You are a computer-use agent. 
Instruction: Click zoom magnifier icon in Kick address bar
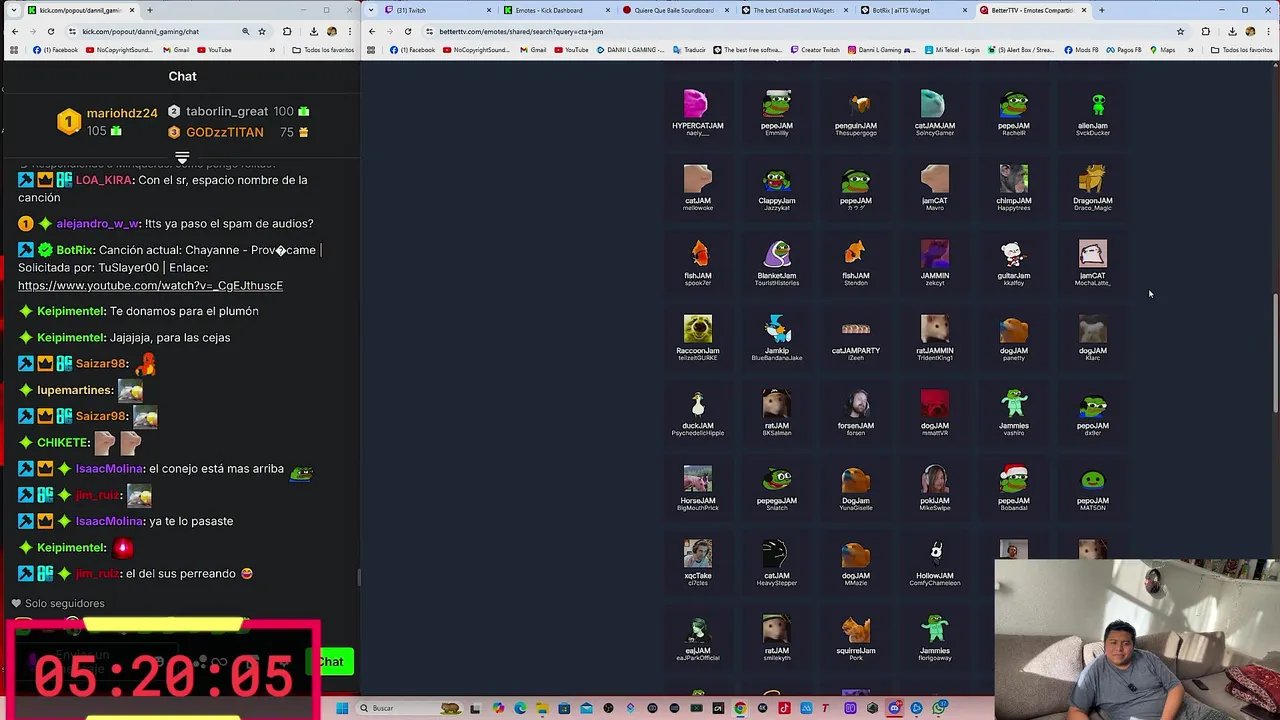click(x=245, y=31)
